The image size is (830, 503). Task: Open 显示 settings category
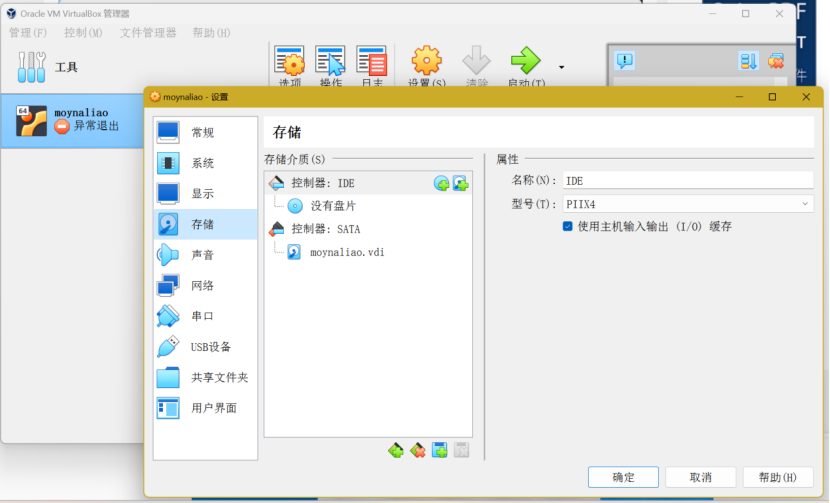pos(205,194)
